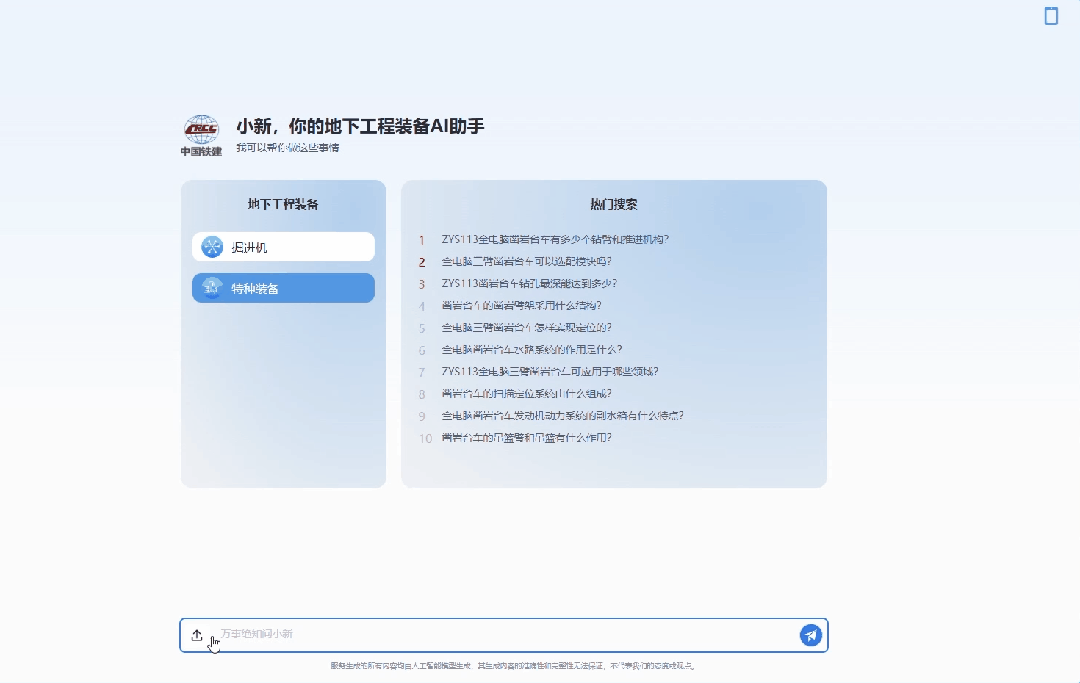The width and height of the screenshot is (1080, 683).
Task: Open hot search 10 about 吊篮臂和吊篮作用
Action: tap(527, 438)
